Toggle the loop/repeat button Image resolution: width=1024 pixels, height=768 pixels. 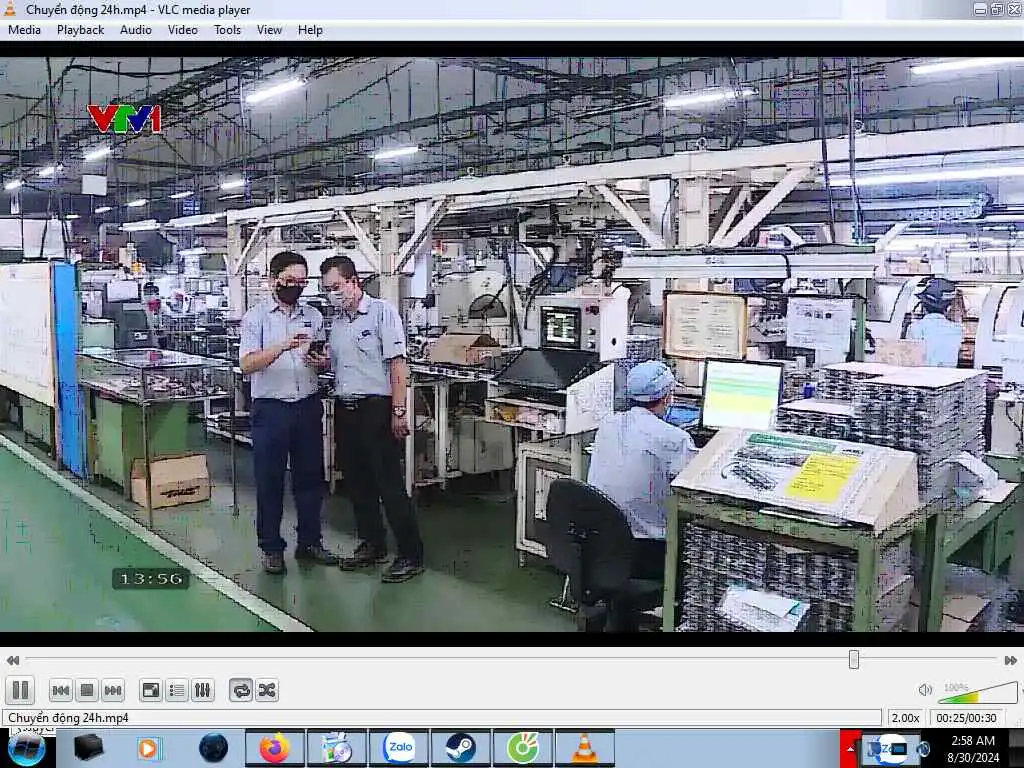click(241, 690)
